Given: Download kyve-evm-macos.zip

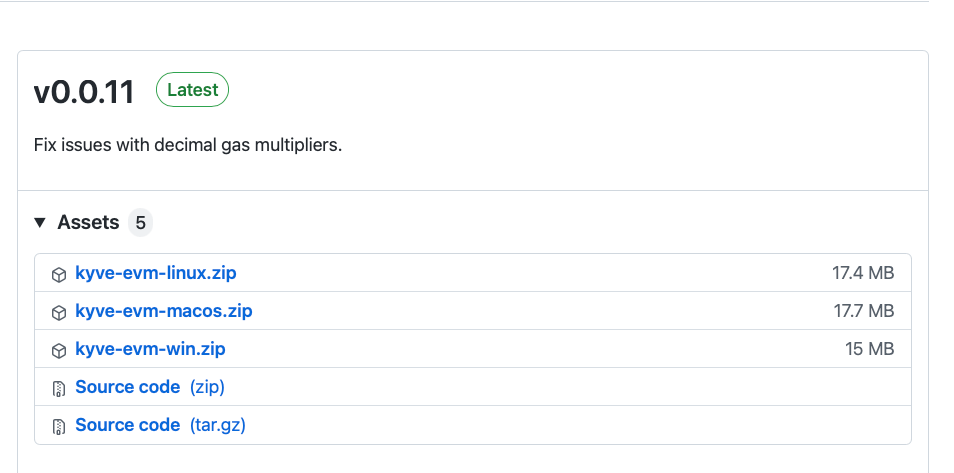Looking at the screenshot, I should [164, 311].
